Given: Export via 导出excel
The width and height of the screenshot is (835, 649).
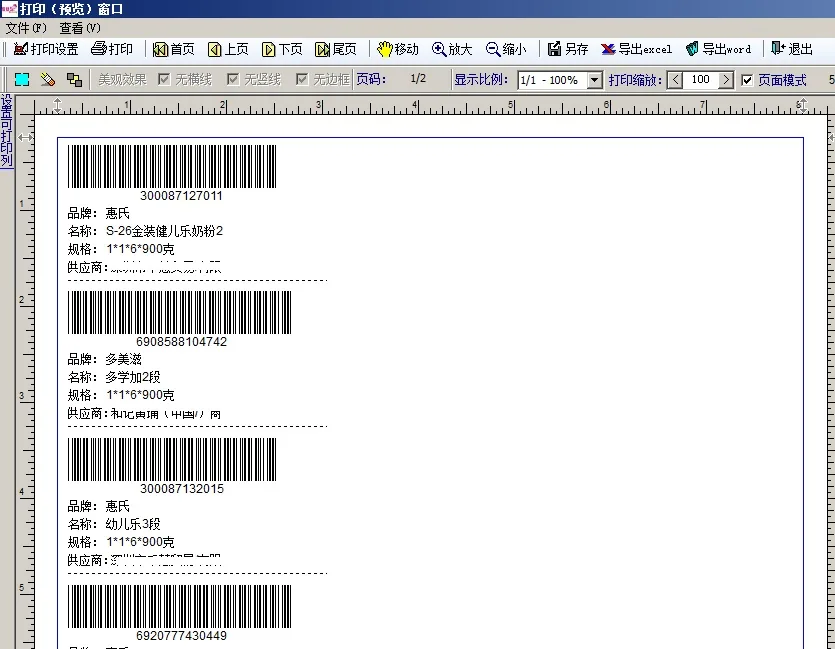Looking at the screenshot, I should 636,49.
